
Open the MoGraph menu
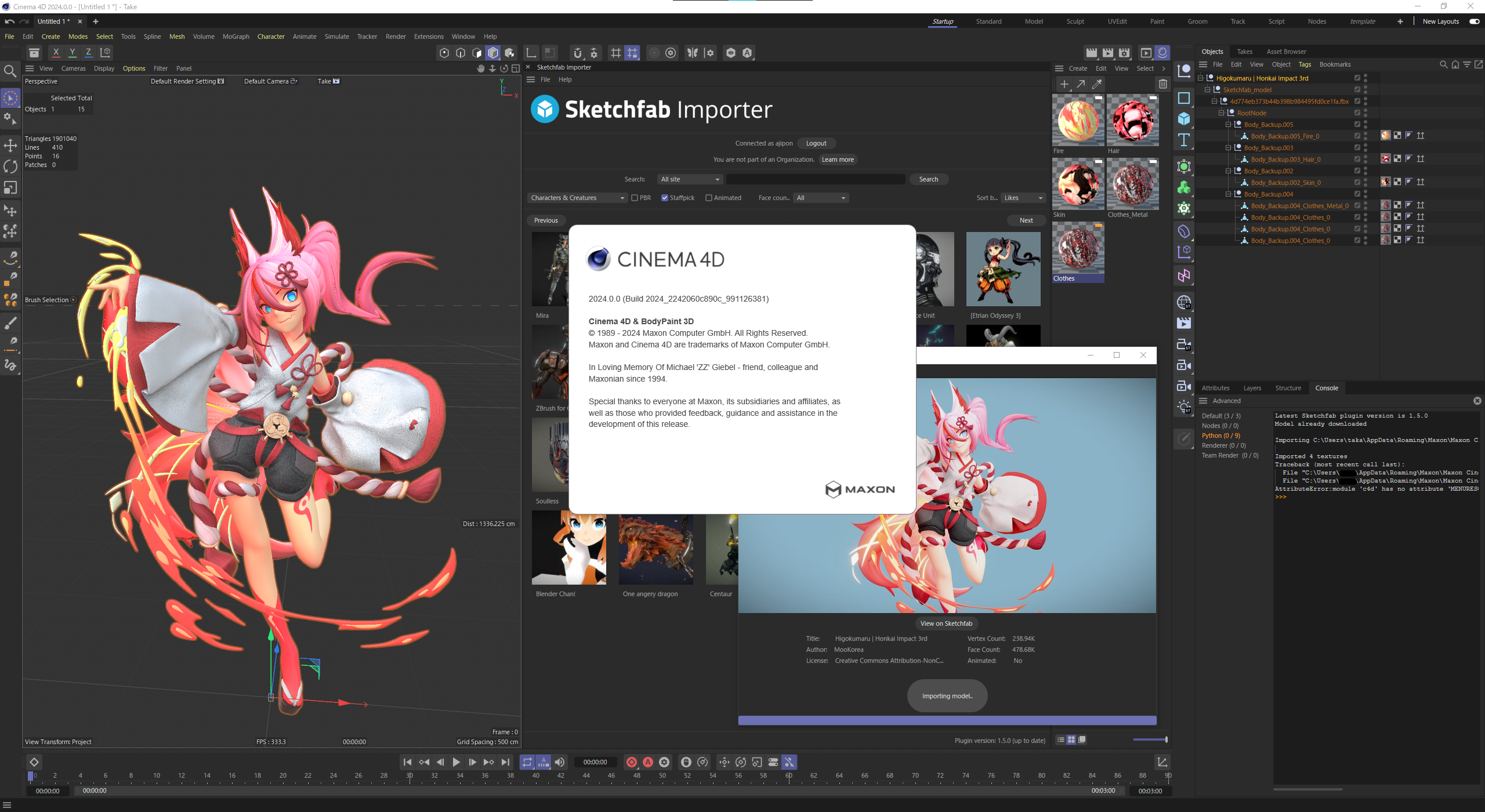pyautogui.click(x=236, y=37)
